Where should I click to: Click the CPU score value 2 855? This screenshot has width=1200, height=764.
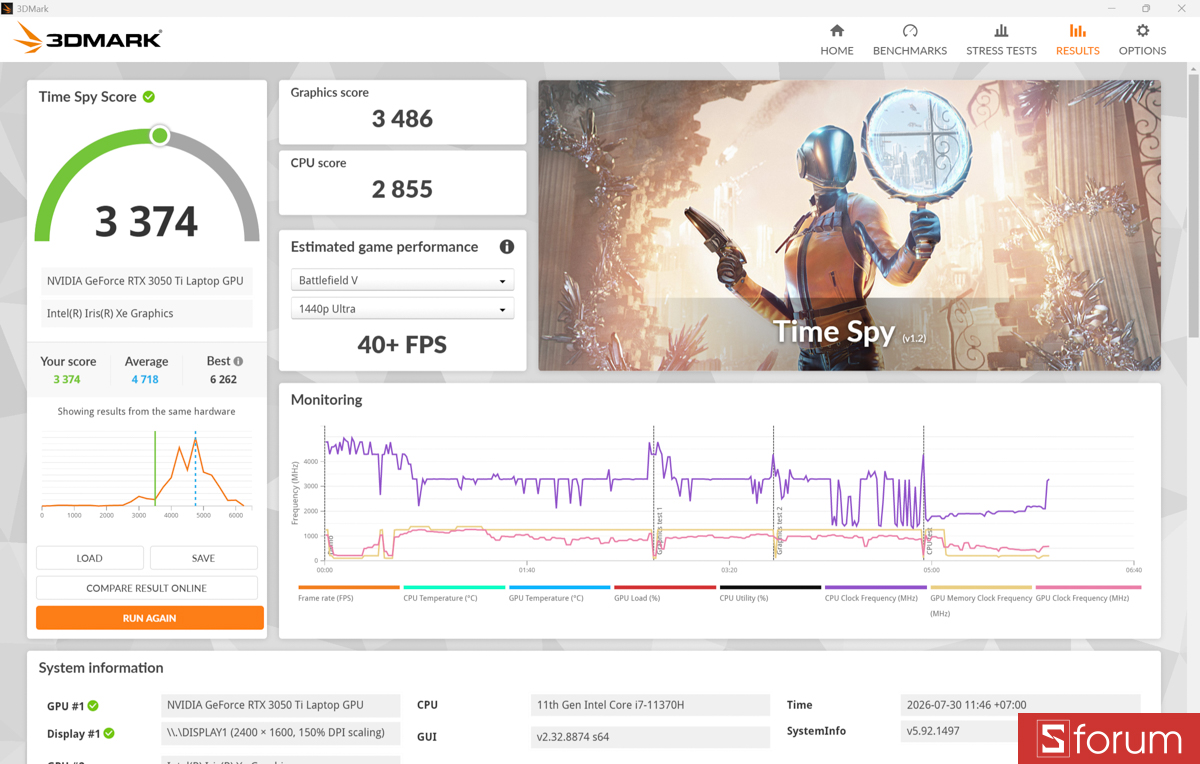pos(402,189)
